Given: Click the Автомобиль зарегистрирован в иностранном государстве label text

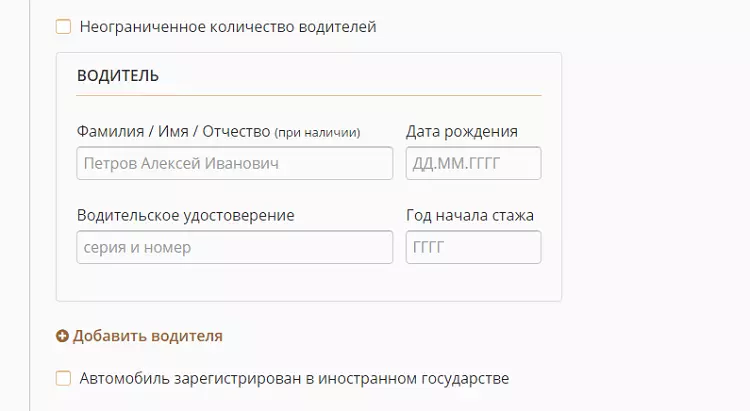Looking at the screenshot, I should [x=294, y=378].
